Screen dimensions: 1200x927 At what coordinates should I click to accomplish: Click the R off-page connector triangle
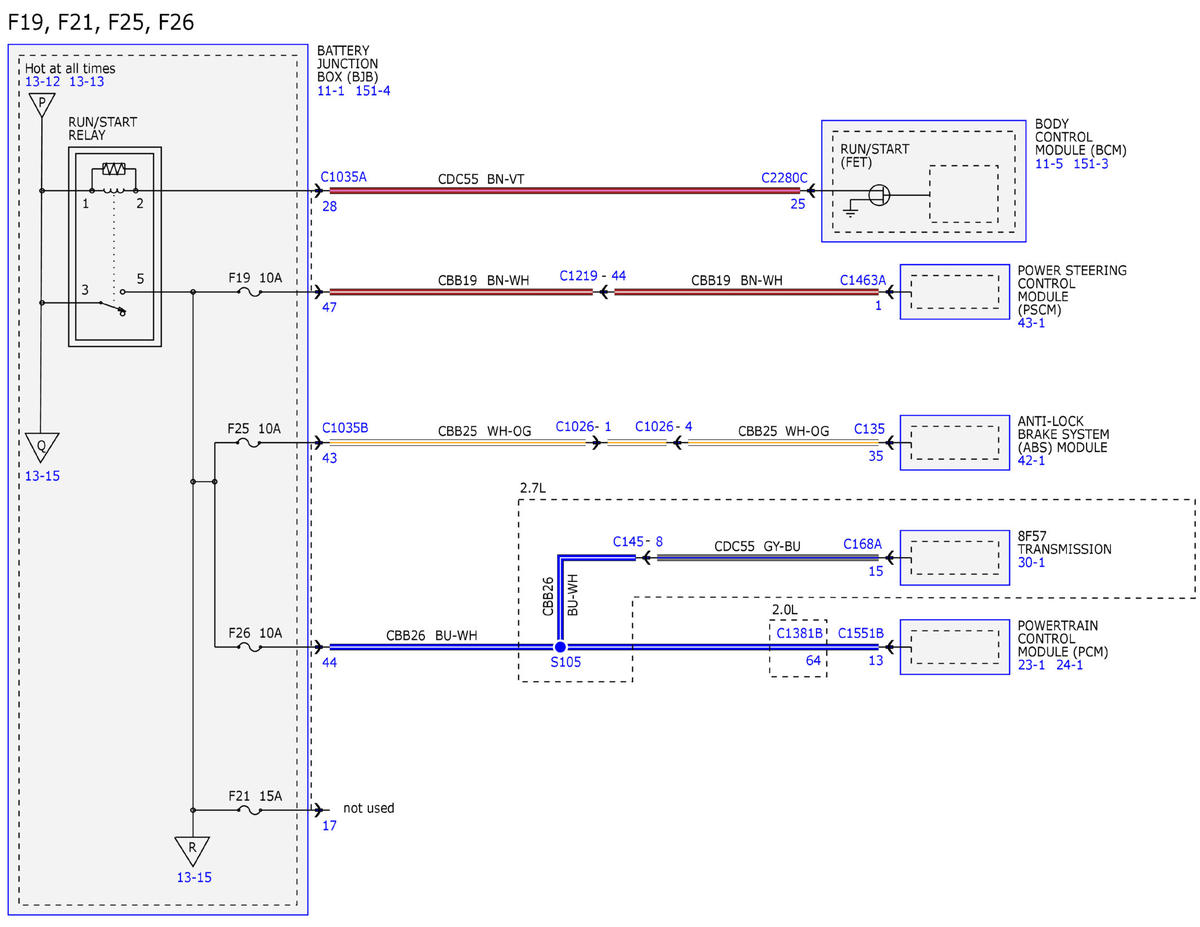pos(191,851)
